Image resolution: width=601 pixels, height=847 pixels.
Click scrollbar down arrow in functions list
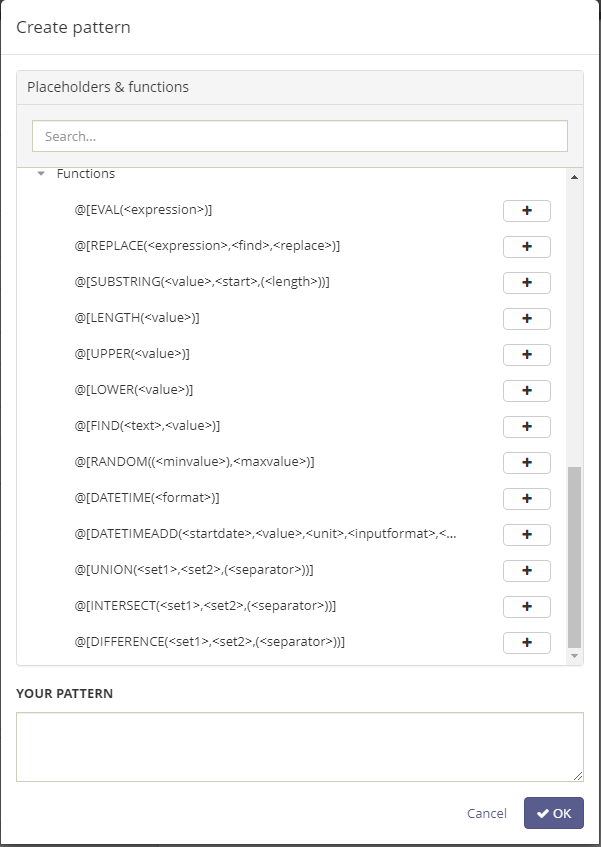click(575, 656)
